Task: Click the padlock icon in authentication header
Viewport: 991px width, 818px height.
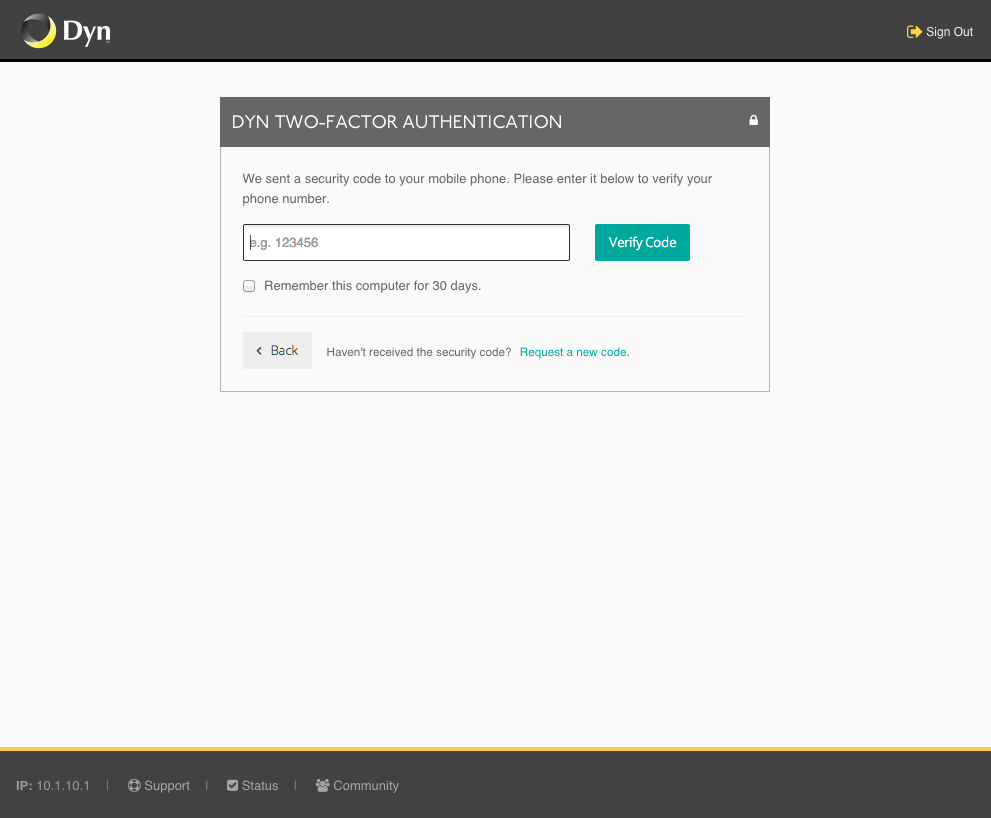Action: tap(753, 120)
